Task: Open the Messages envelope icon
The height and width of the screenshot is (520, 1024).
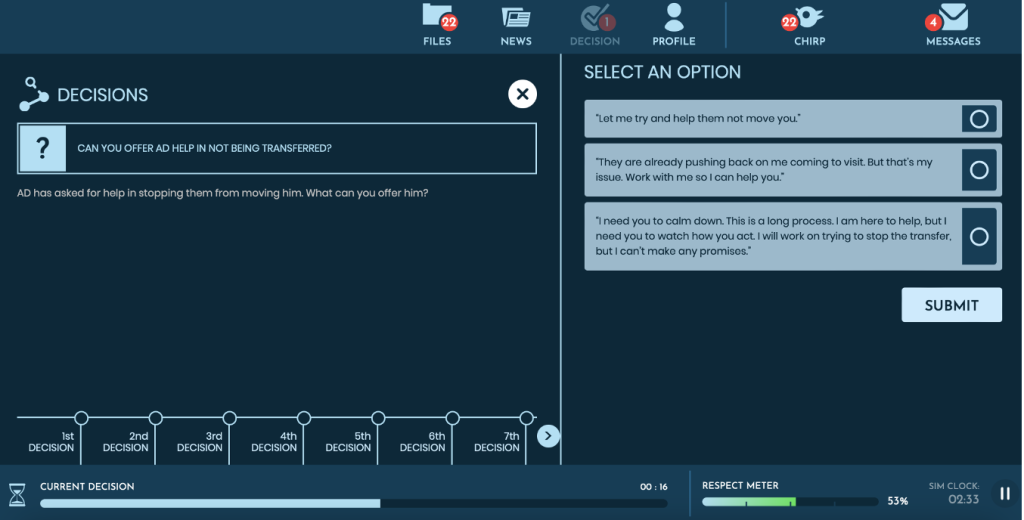Action: tap(953, 16)
